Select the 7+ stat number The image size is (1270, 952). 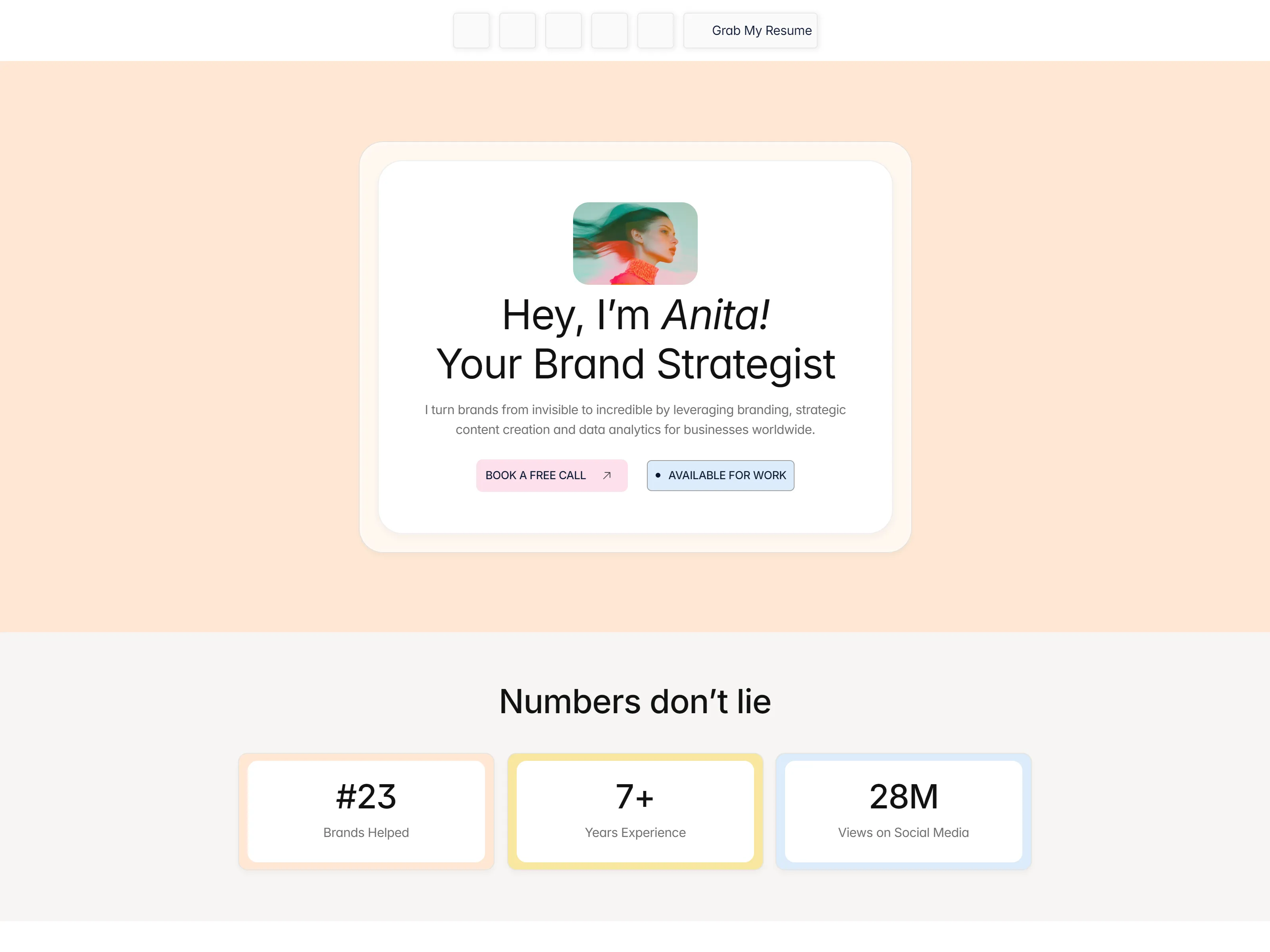click(635, 797)
